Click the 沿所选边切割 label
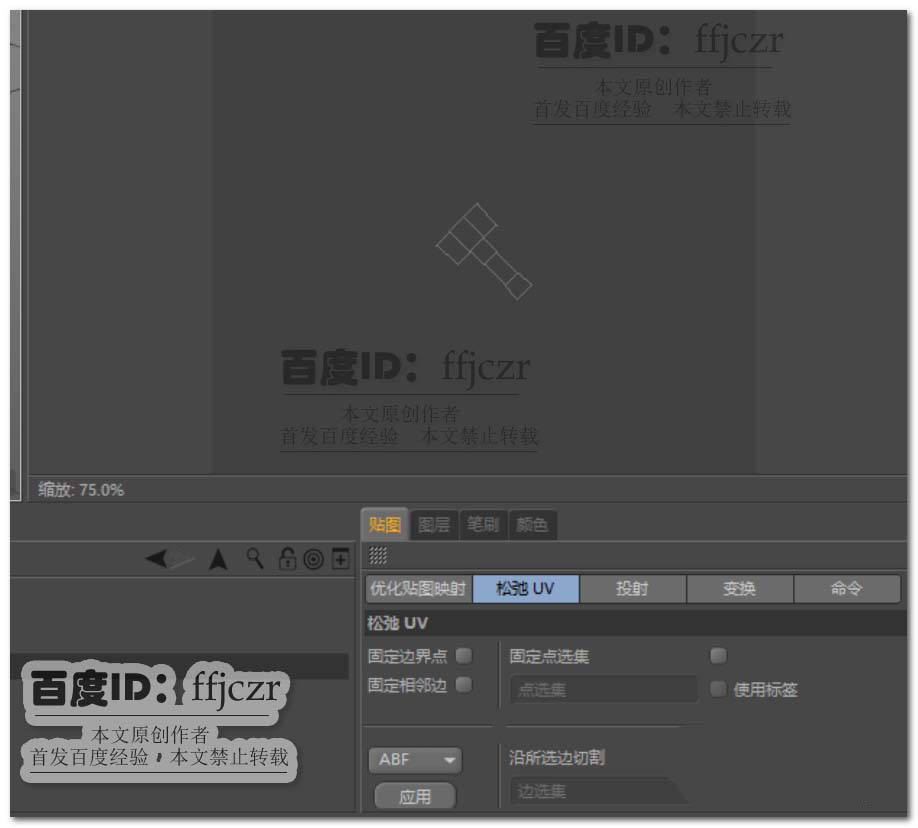This screenshot has width=918, height=828. click(557, 758)
